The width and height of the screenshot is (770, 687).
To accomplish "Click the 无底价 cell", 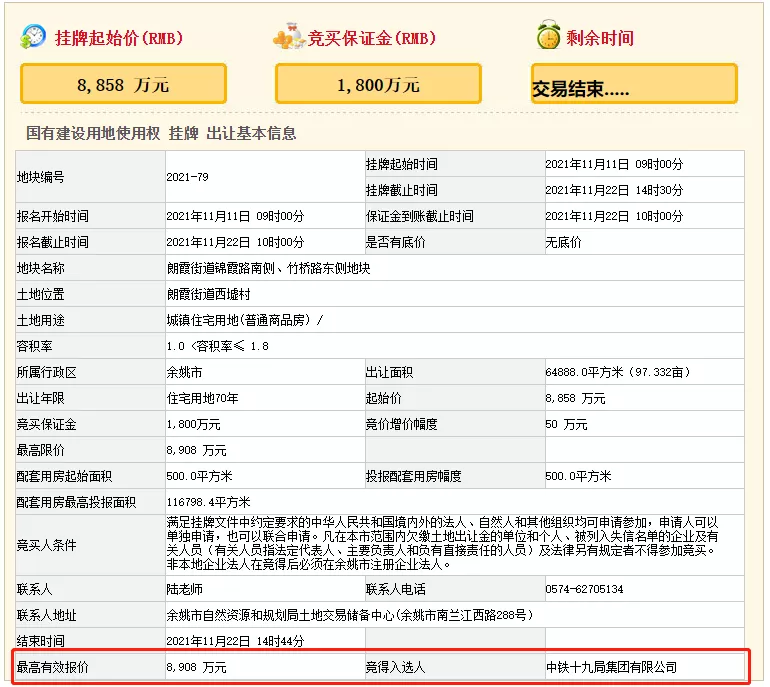I will [x=645, y=242].
